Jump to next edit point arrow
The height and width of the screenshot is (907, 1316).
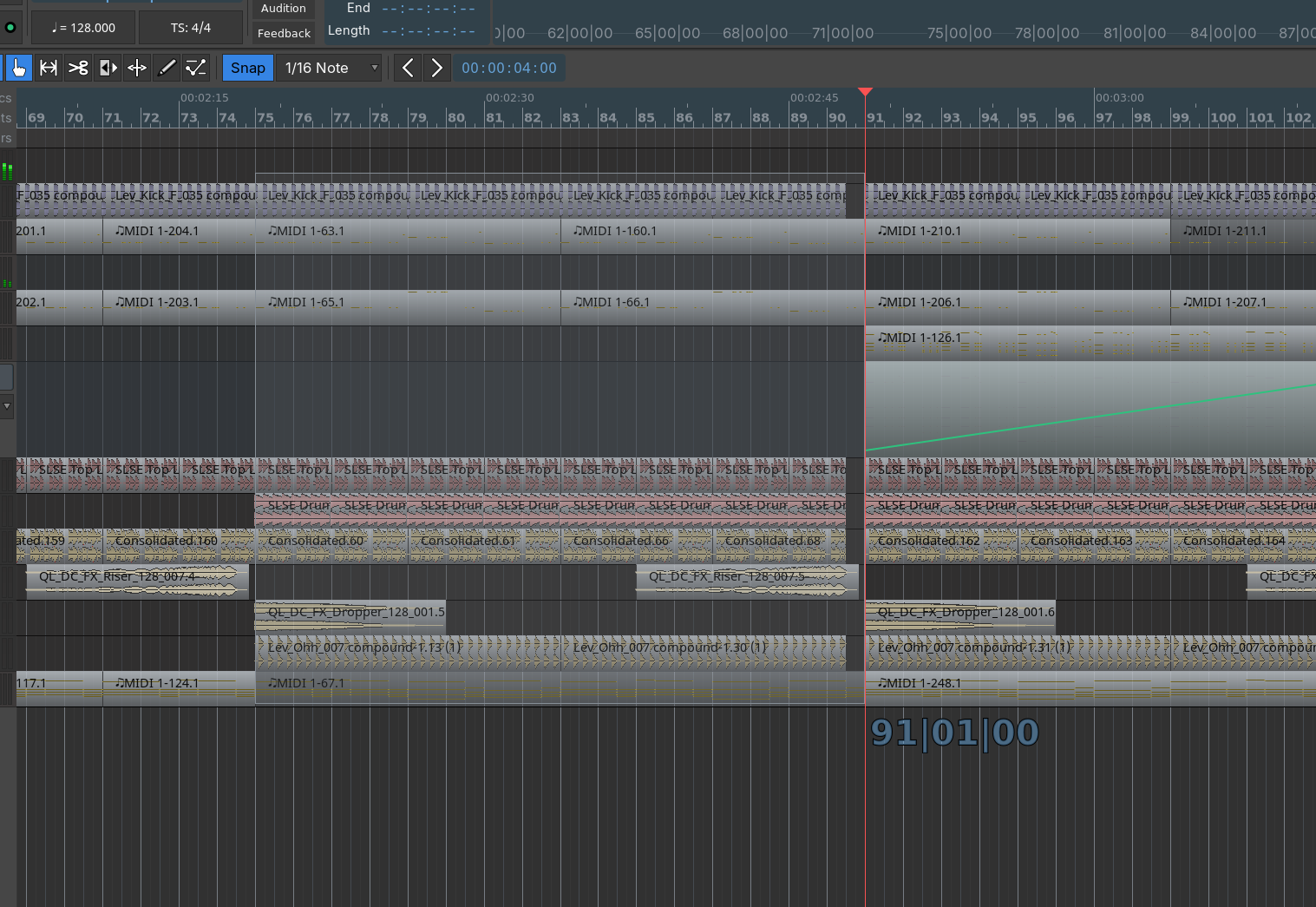(436, 68)
